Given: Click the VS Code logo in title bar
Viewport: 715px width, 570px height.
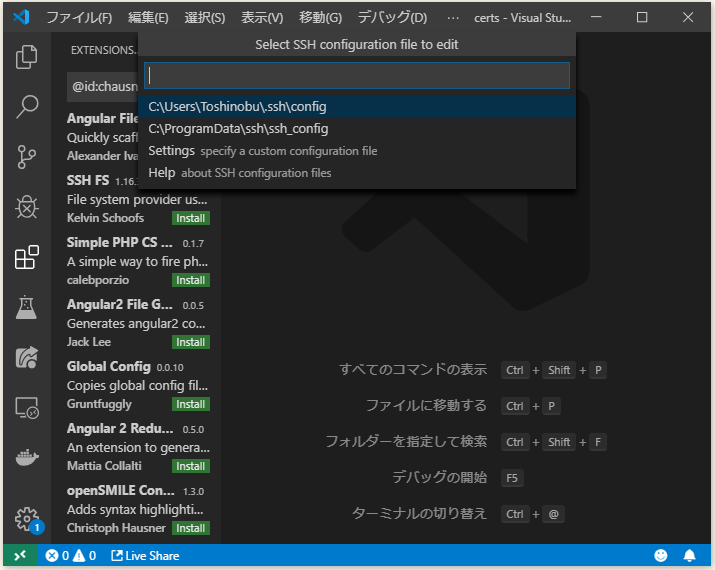Looking at the screenshot, I should 21,17.
